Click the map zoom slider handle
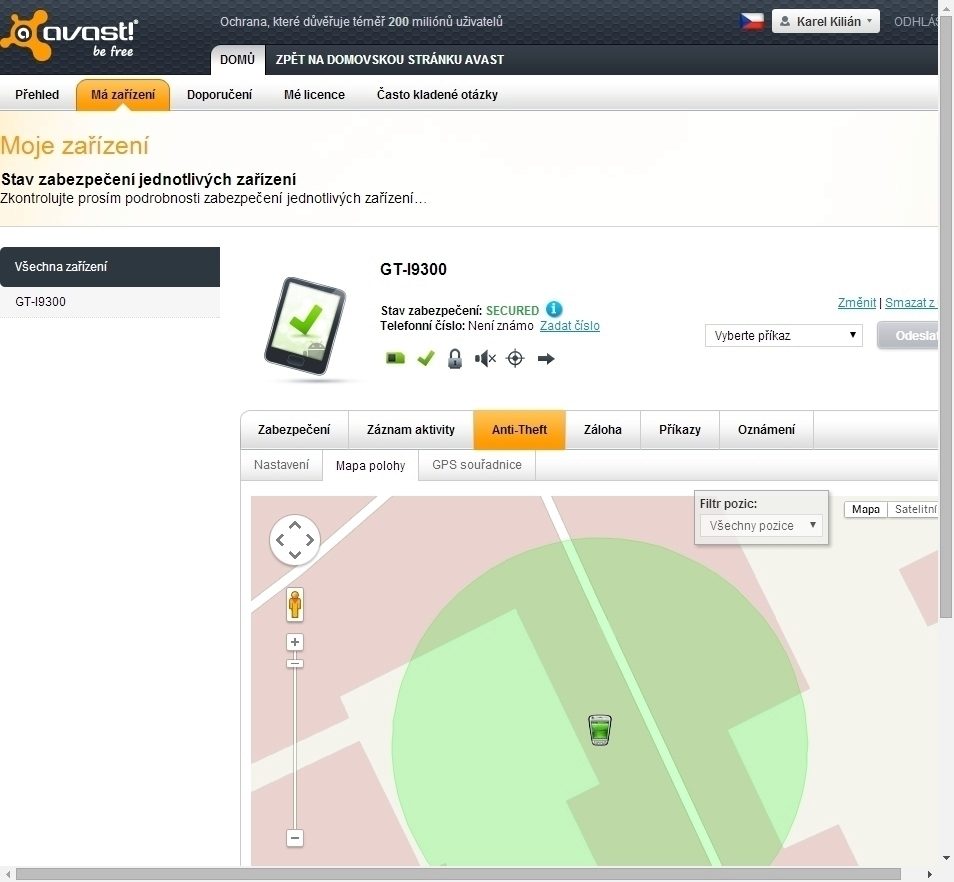The height and width of the screenshot is (882, 954). 295,663
